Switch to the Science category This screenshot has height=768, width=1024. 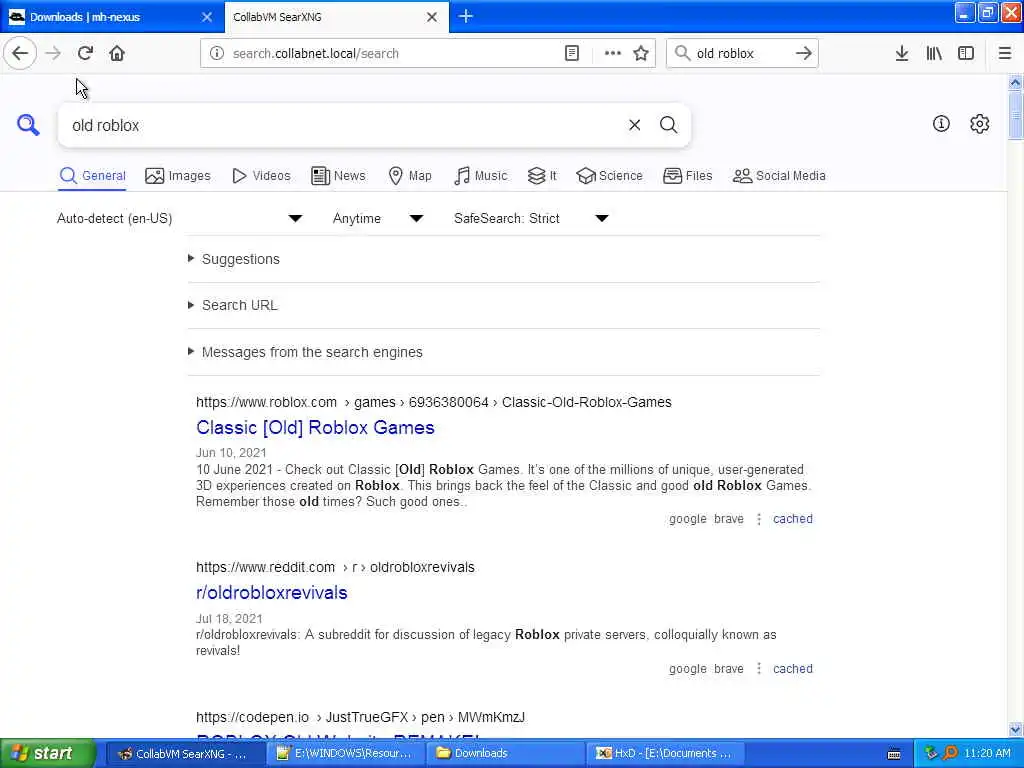[x=609, y=176]
